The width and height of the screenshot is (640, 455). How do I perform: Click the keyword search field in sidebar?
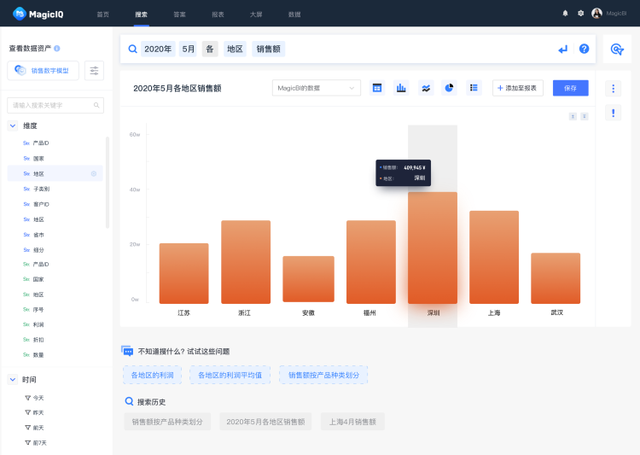tap(56, 105)
